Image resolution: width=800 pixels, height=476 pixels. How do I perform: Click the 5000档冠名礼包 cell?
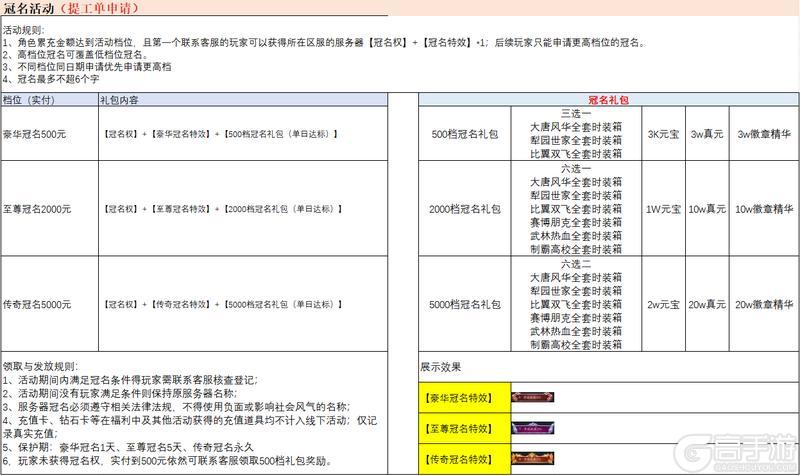pos(464,303)
